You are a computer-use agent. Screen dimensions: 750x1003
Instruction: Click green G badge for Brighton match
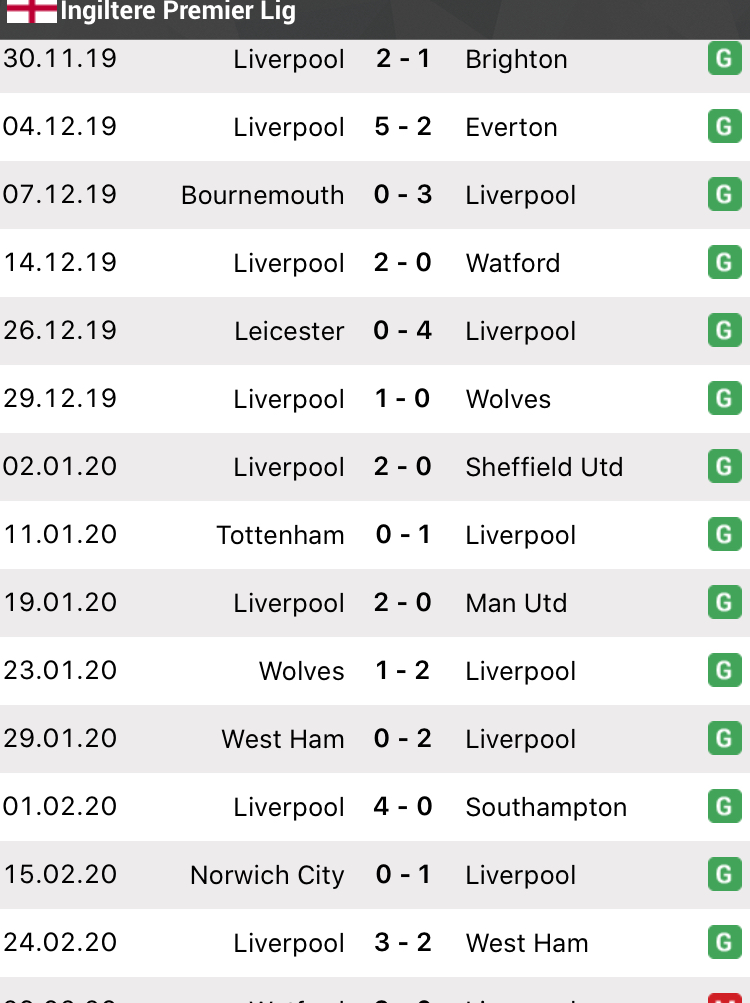coord(724,59)
